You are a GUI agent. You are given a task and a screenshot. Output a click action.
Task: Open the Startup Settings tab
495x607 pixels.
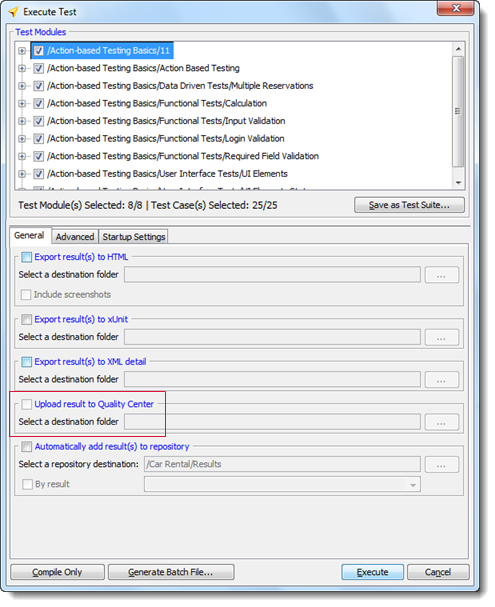(x=134, y=237)
